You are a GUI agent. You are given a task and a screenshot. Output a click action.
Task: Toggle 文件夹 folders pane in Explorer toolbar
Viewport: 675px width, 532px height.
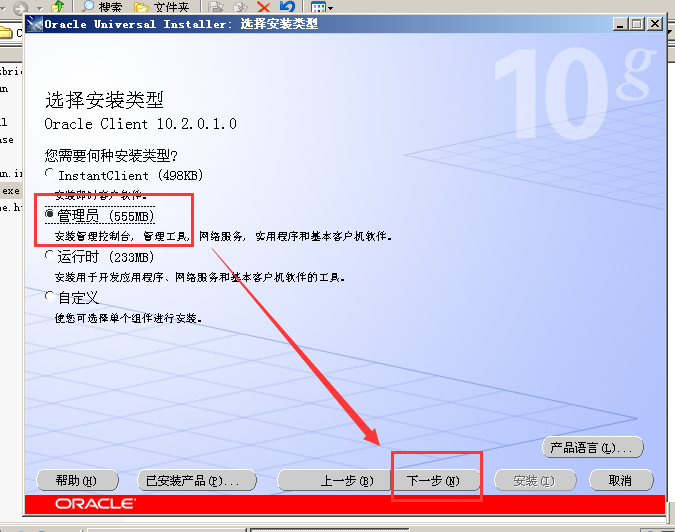coord(161,7)
